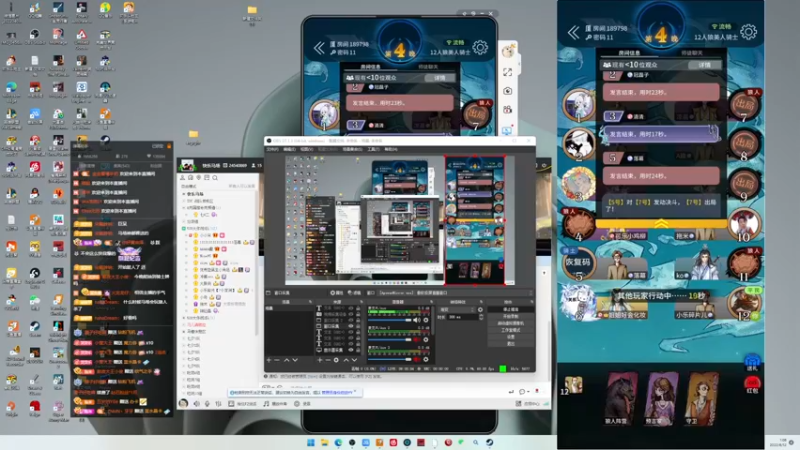Toggle lock on last OBS source row

(x=358, y=350)
